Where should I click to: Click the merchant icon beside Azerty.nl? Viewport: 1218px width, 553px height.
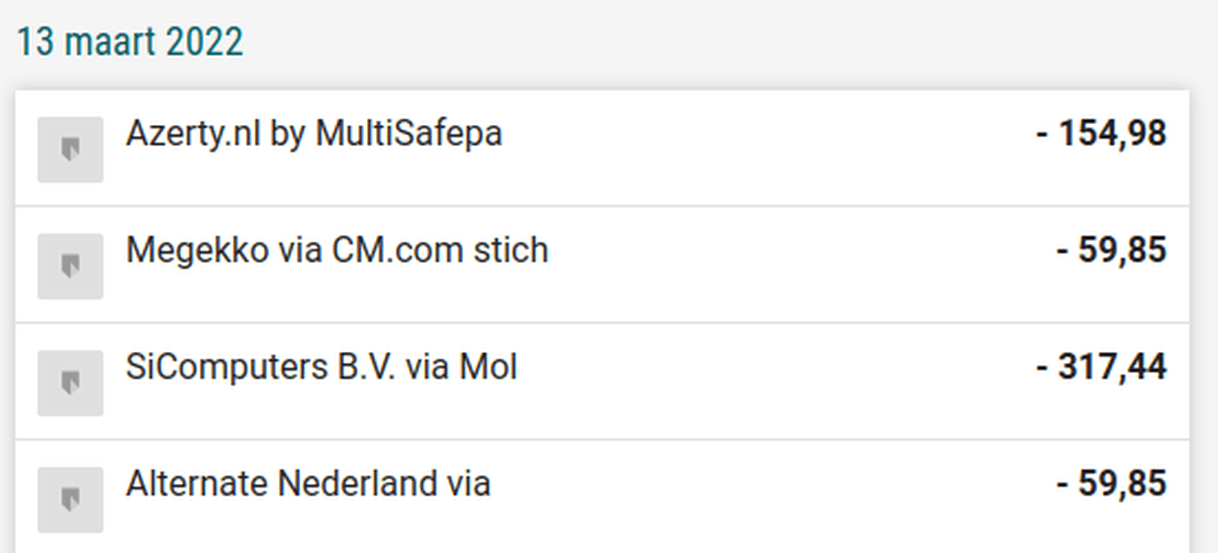pos(70,149)
